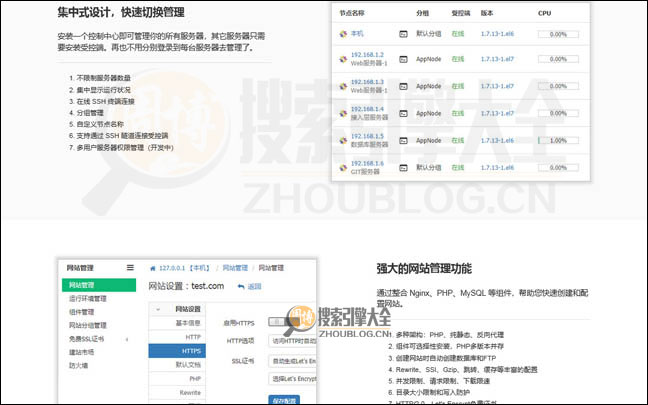Switch to the 默认文档 settings tab
The image size is (648, 405).
pos(177,365)
